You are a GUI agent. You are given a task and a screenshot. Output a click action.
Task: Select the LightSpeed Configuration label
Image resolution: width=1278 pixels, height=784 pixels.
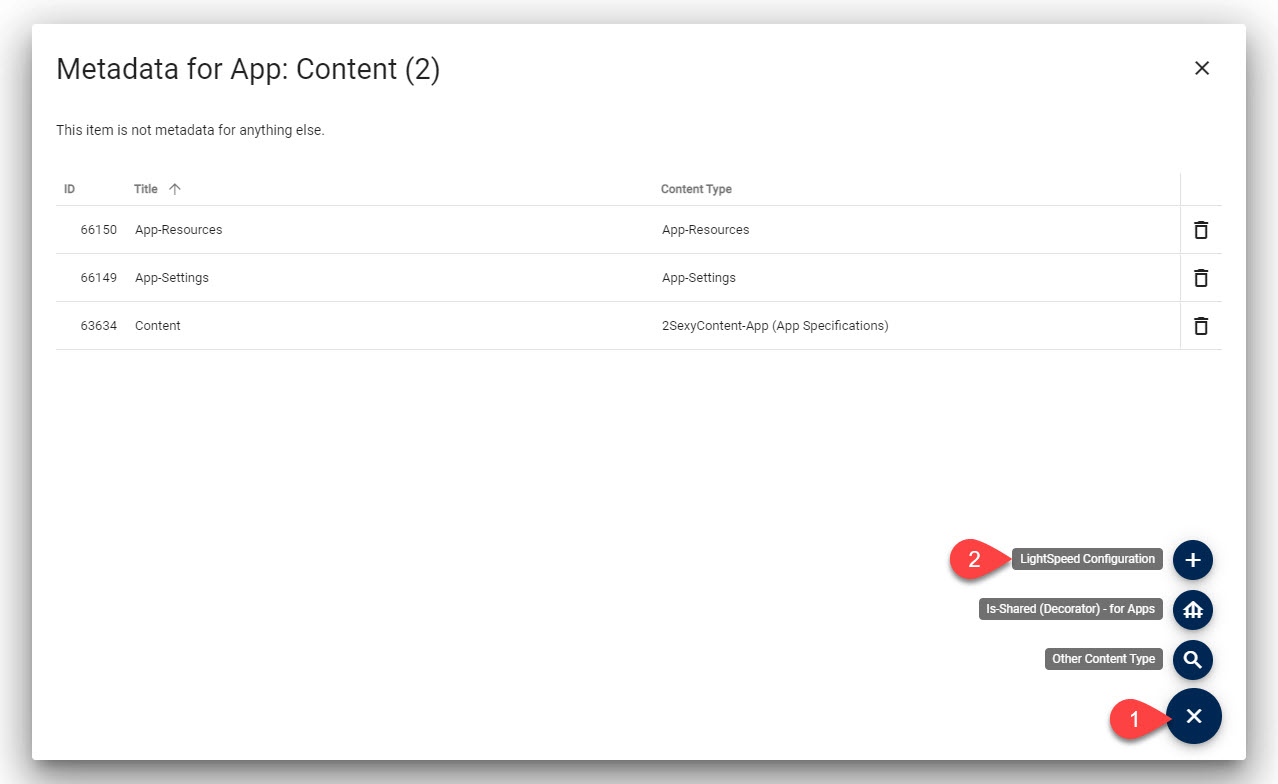click(1087, 559)
